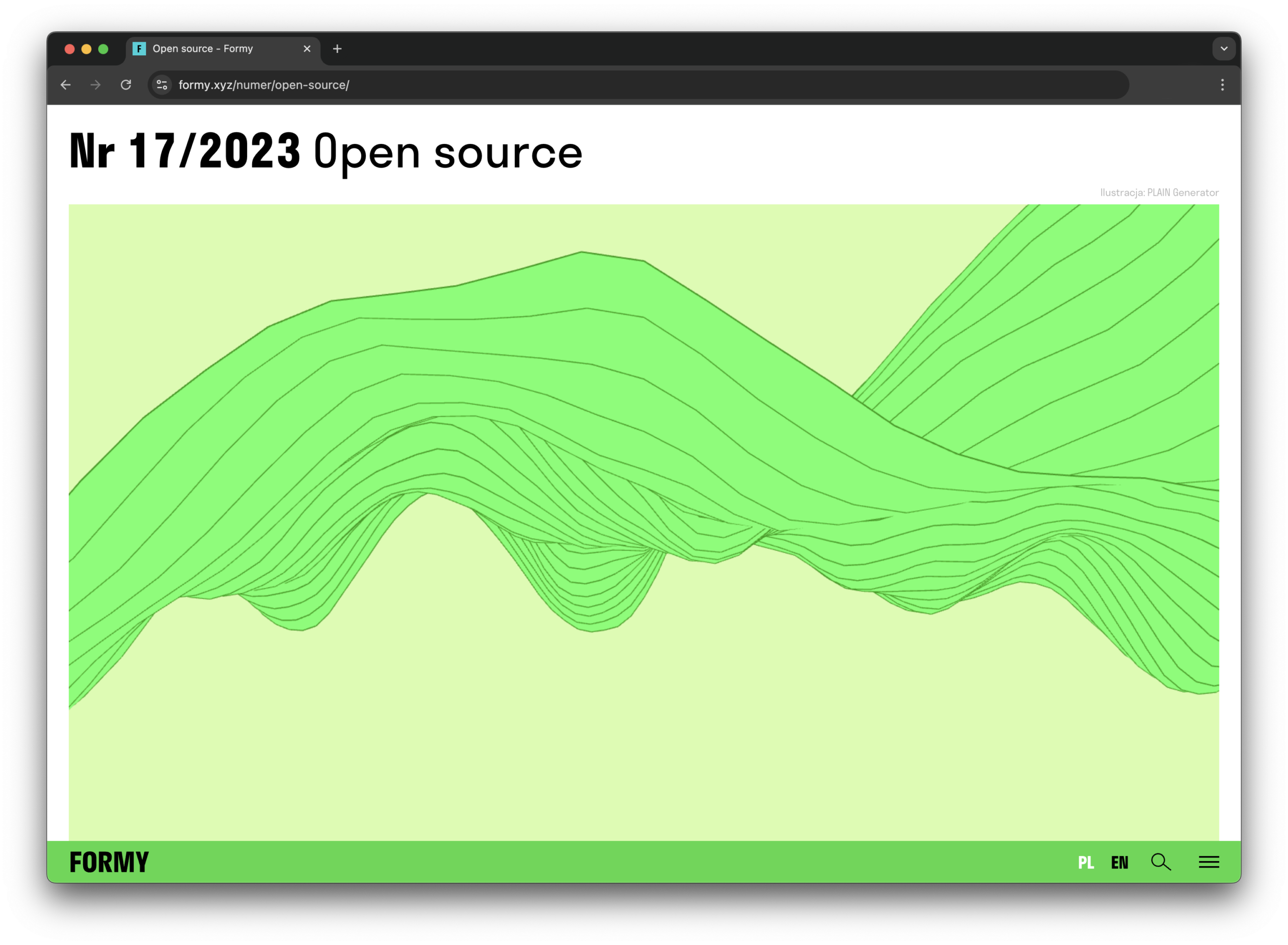The width and height of the screenshot is (1288, 945).
Task: Switch language to PL
Action: pyautogui.click(x=1086, y=862)
